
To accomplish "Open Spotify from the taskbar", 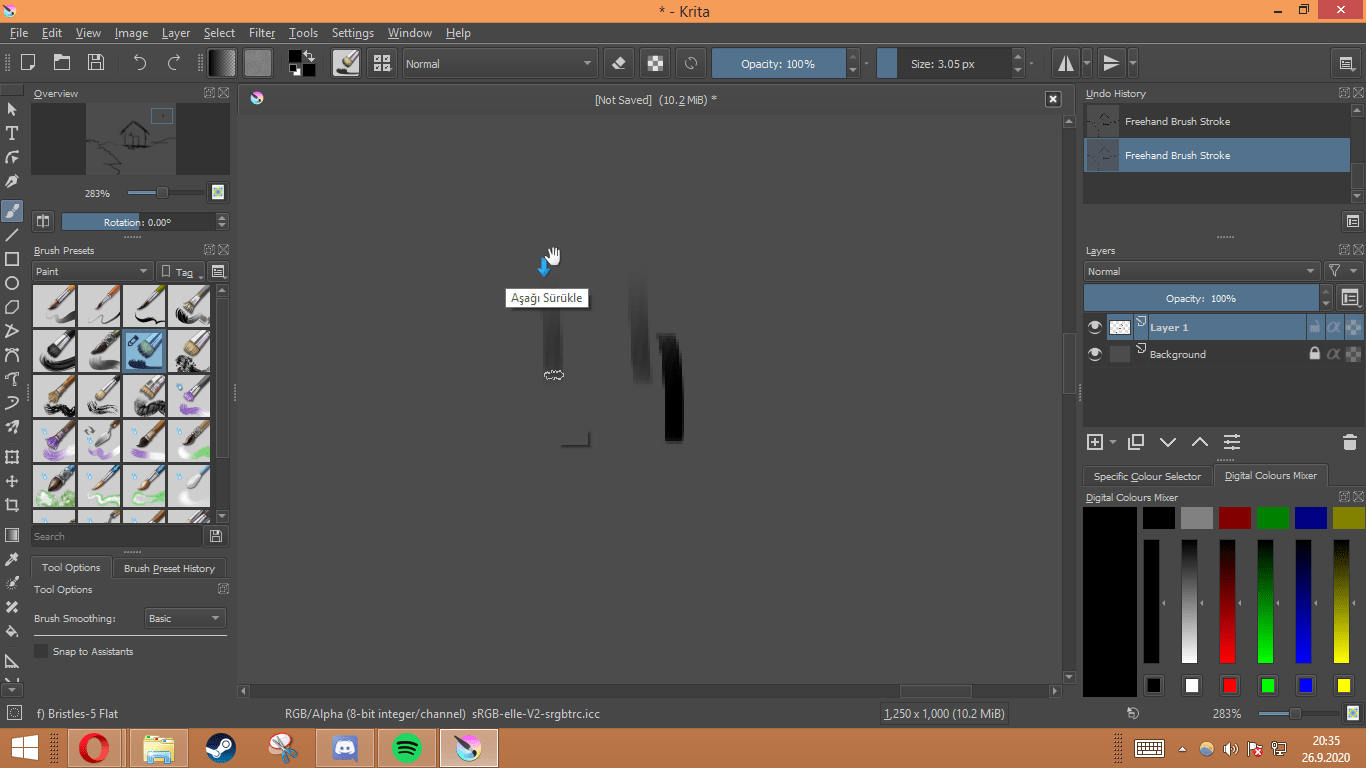I will tap(407, 748).
